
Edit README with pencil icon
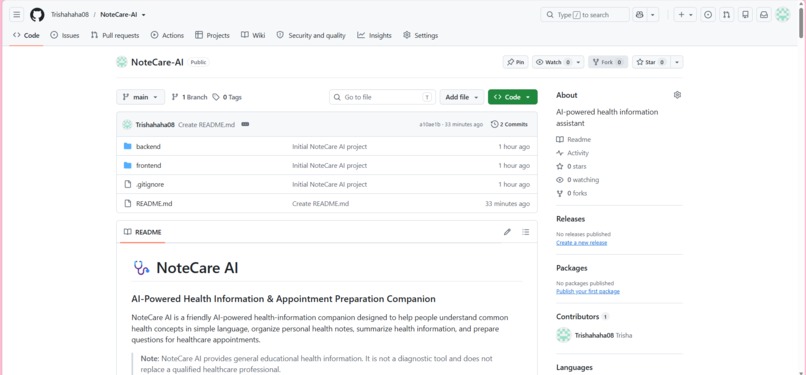pos(507,232)
